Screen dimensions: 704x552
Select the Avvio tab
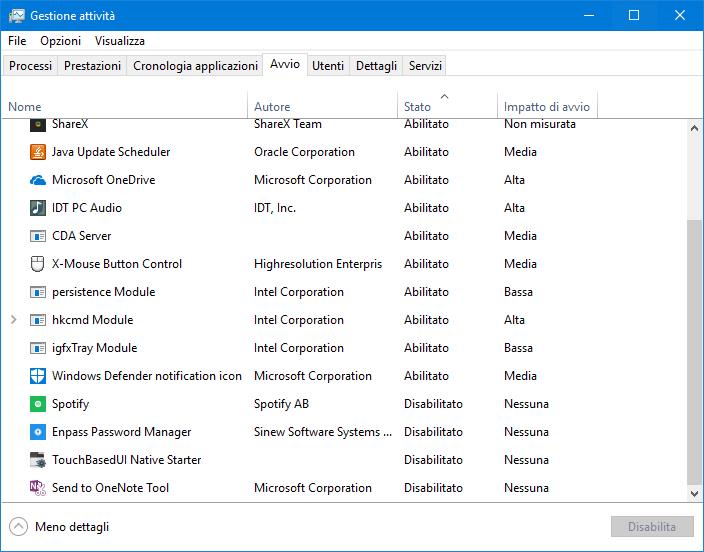[285, 64]
